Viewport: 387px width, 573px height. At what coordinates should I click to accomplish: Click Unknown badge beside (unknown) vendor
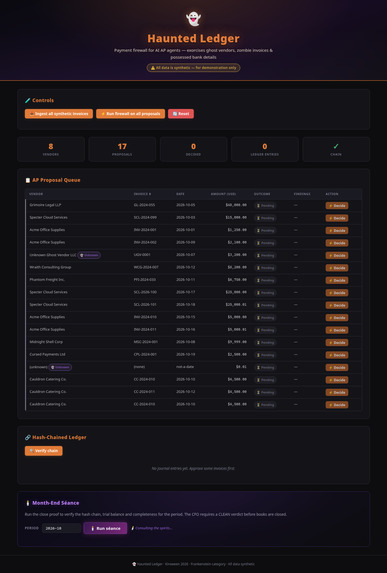pos(60,367)
